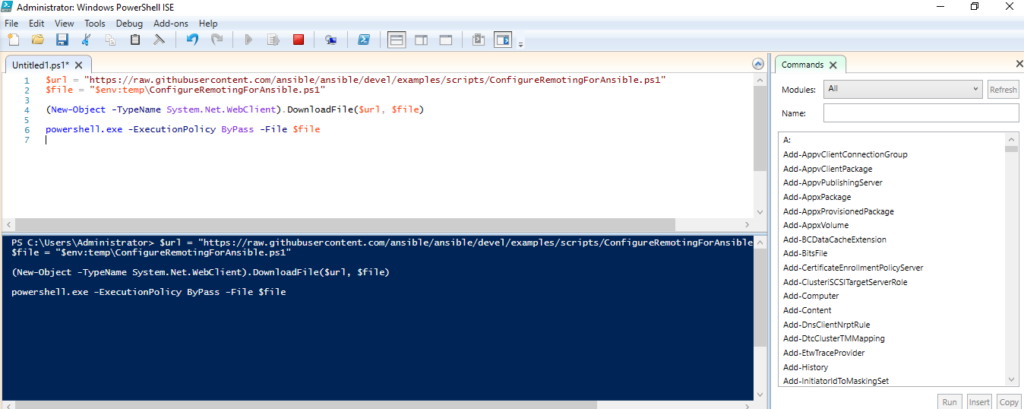1024x409 pixels.
Task: Click the Copy button in Commands pane
Action: tap(1008, 402)
